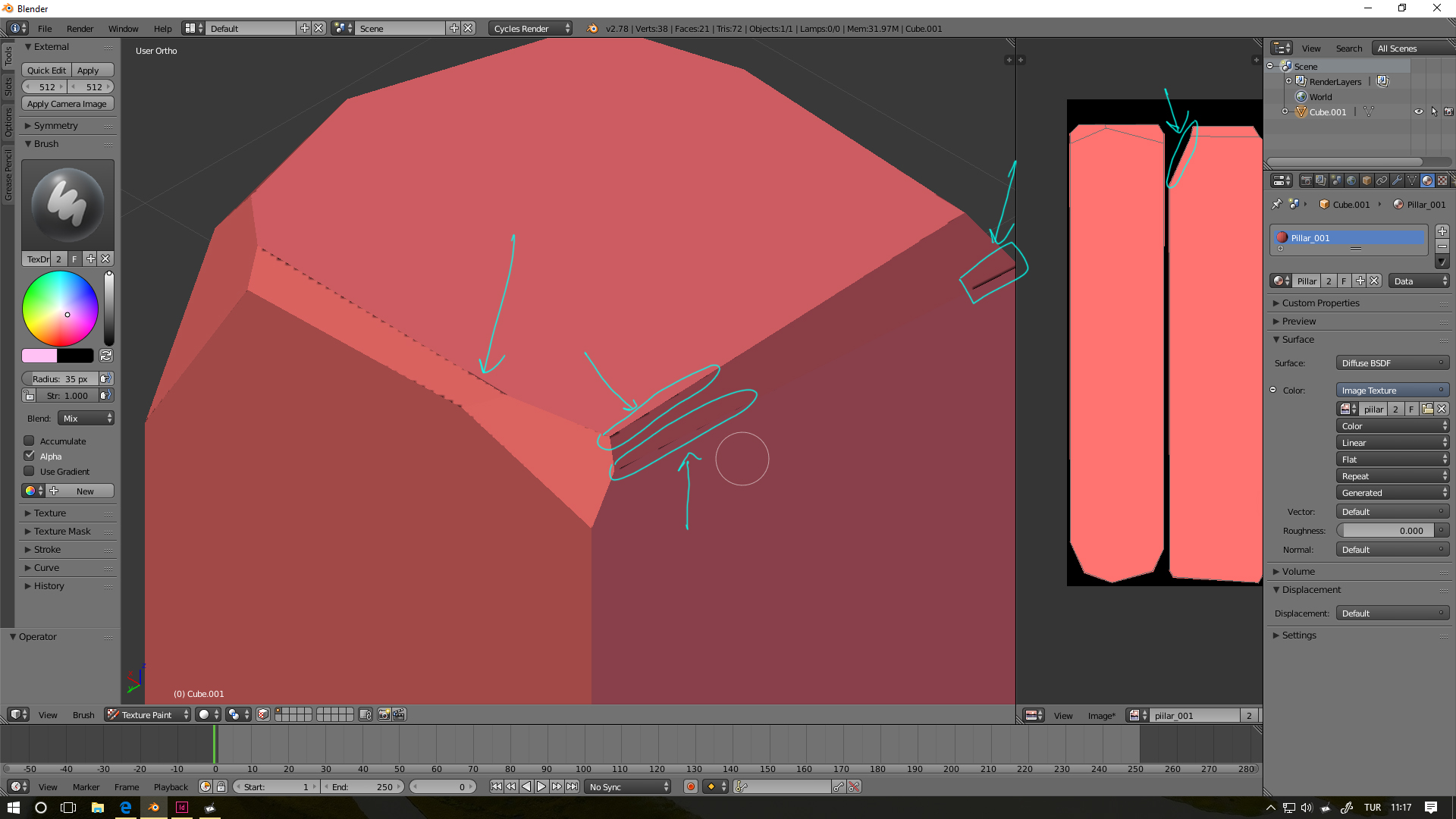
Task: Open the Texture Paint mode dropdown
Action: tap(147, 714)
